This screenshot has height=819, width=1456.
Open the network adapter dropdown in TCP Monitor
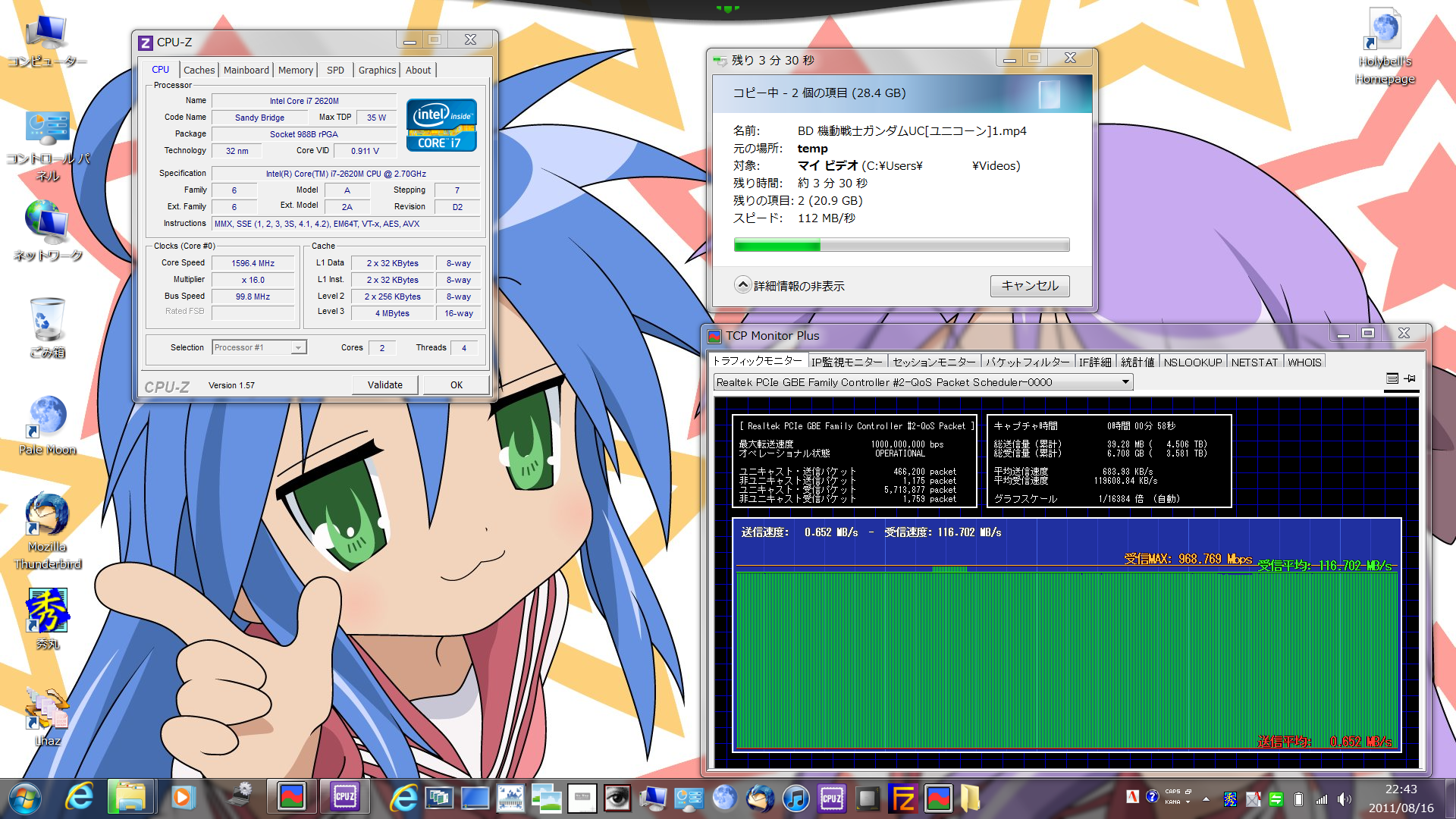click(1125, 382)
